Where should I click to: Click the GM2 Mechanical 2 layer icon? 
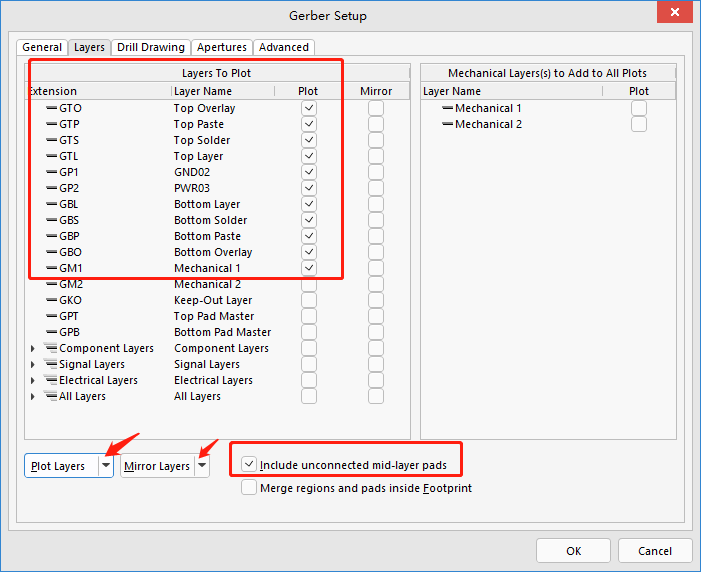tap(51, 284)
